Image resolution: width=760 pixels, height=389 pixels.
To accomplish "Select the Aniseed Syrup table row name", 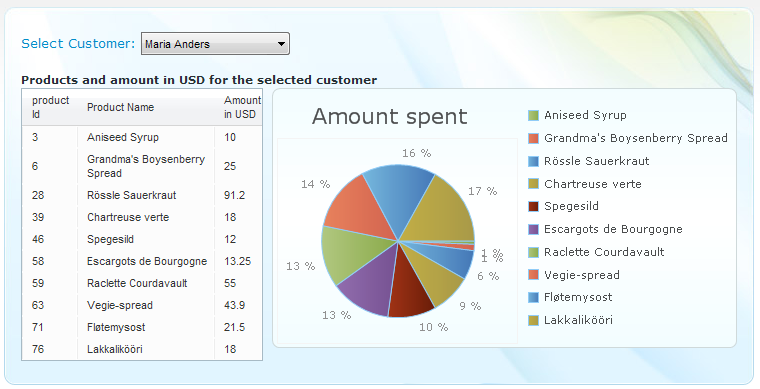I will point(123,137).
